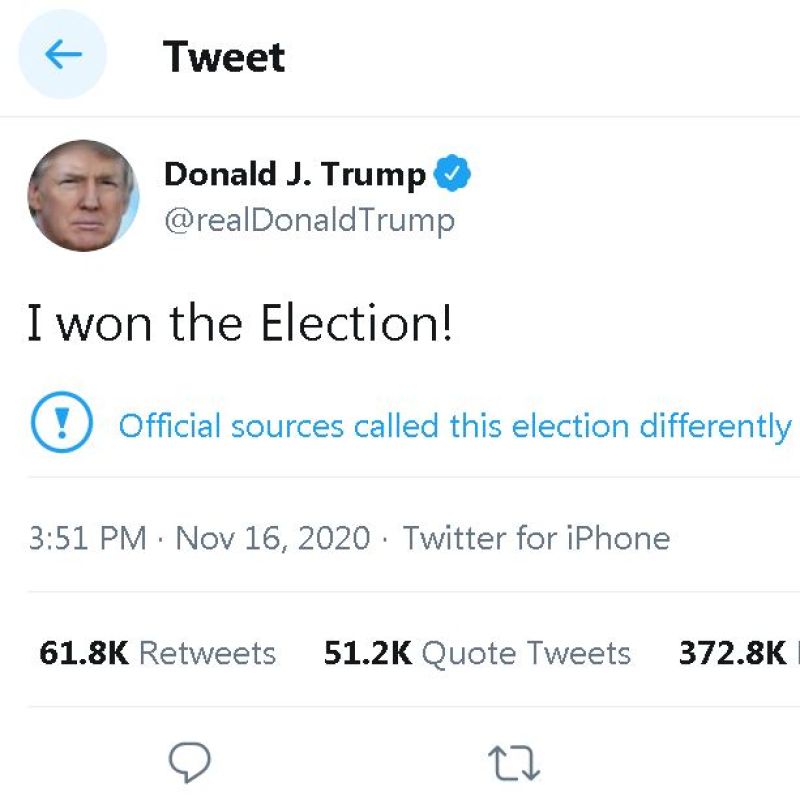Tap the retweet arrows icon
The height and width of the screenshot is (800, 800).
514,764
